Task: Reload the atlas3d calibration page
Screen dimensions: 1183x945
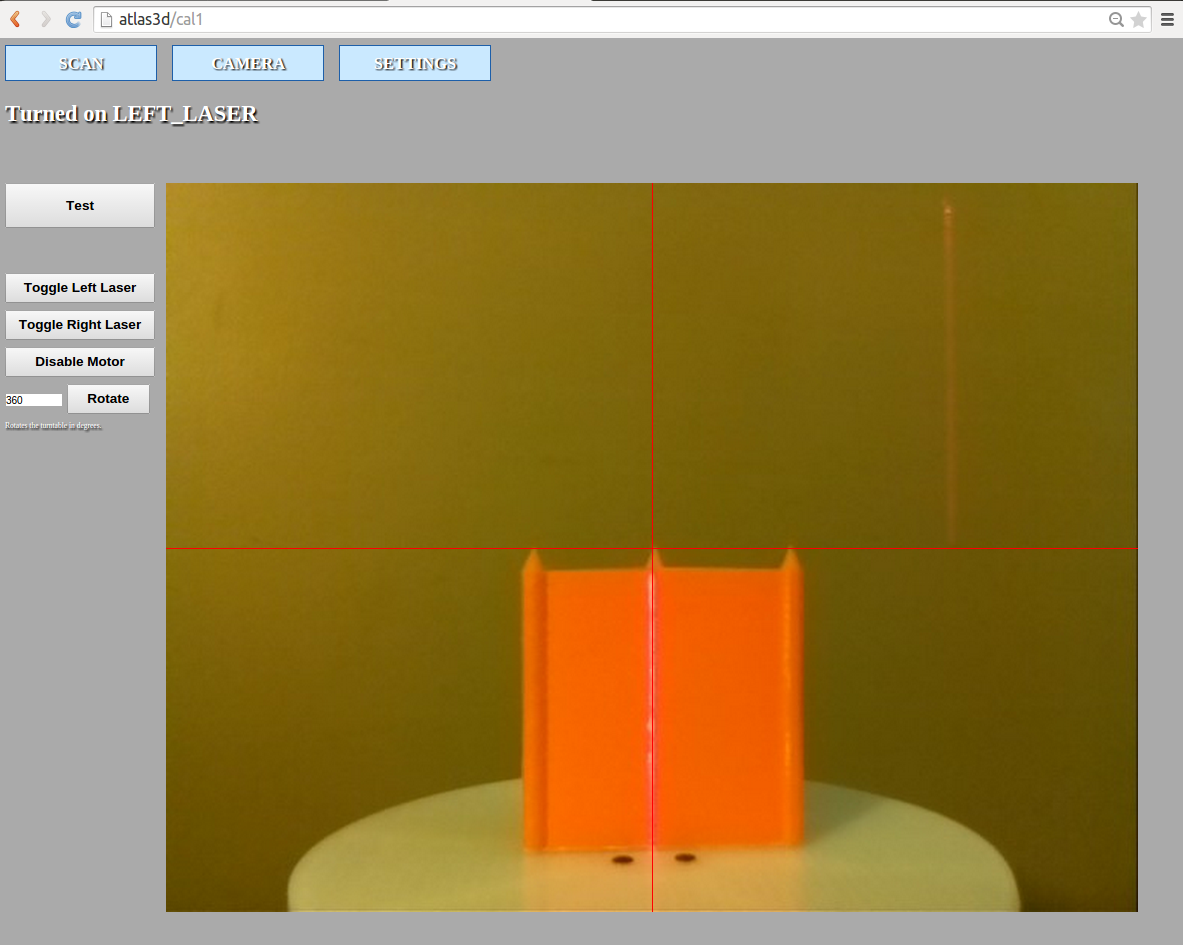Action: pyautogui.click(x=74, y=19)
